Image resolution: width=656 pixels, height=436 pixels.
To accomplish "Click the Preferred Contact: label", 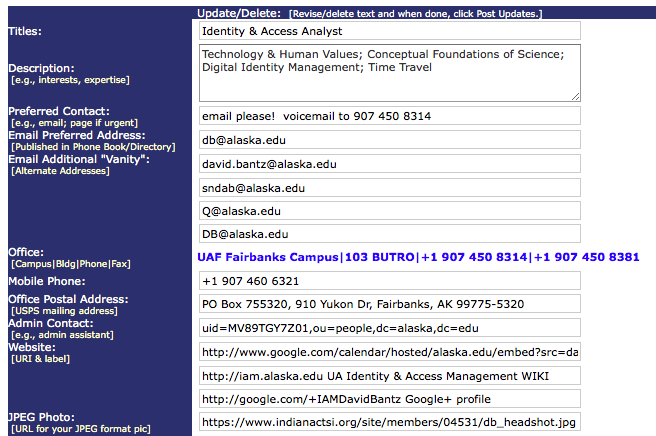I will pyautogui.click(x=59, y=111).
